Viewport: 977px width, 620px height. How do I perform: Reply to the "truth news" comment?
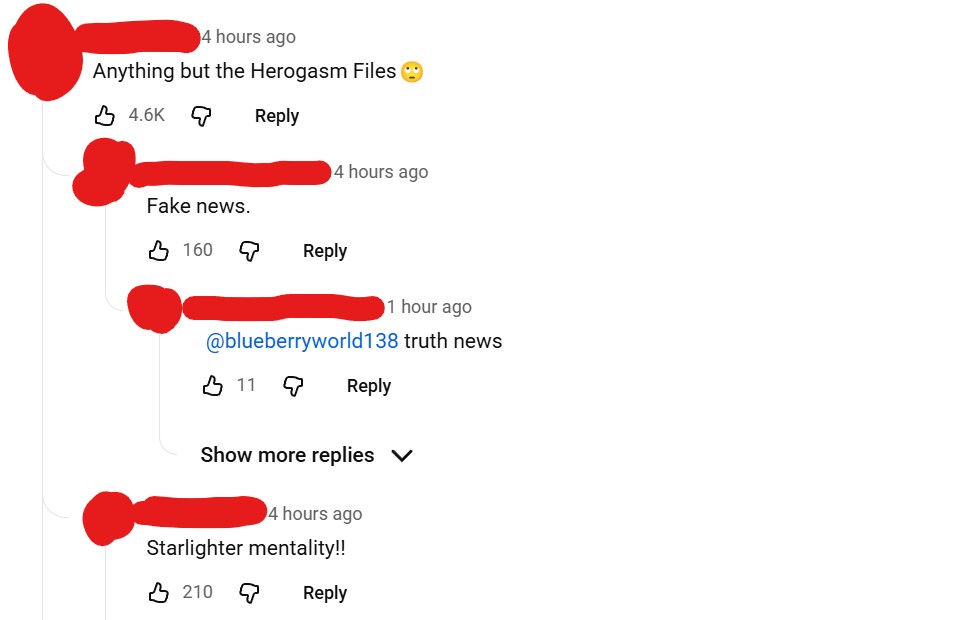(369, 386)
